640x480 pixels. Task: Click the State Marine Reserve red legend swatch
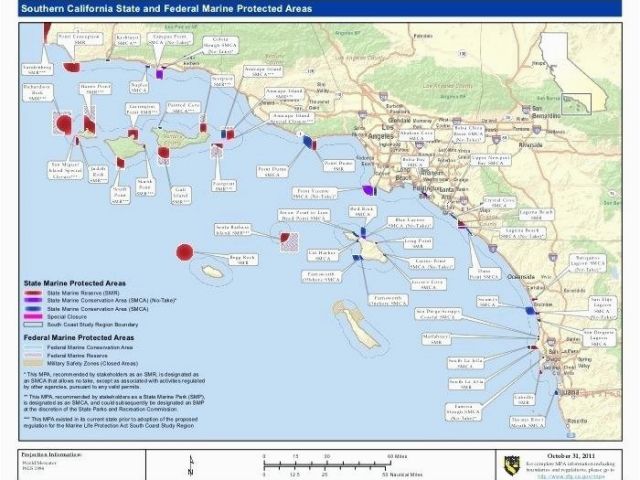pyautogui.click(x=33, y=293)
